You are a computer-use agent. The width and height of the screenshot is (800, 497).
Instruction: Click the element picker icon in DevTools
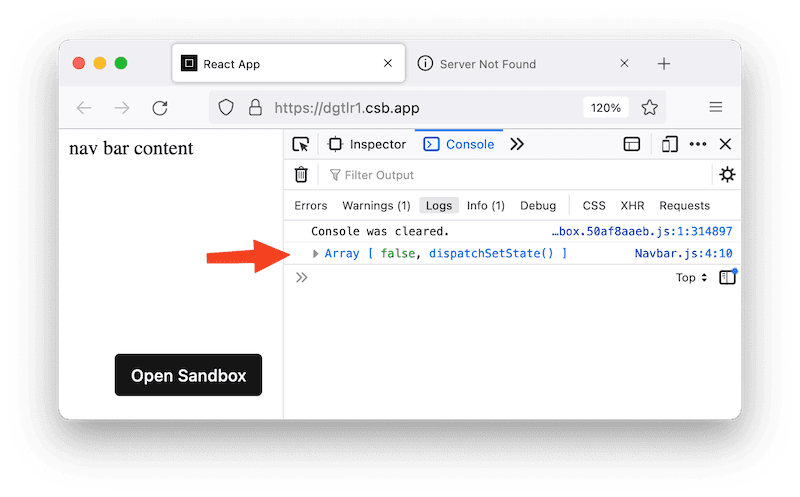coord(301,144)
